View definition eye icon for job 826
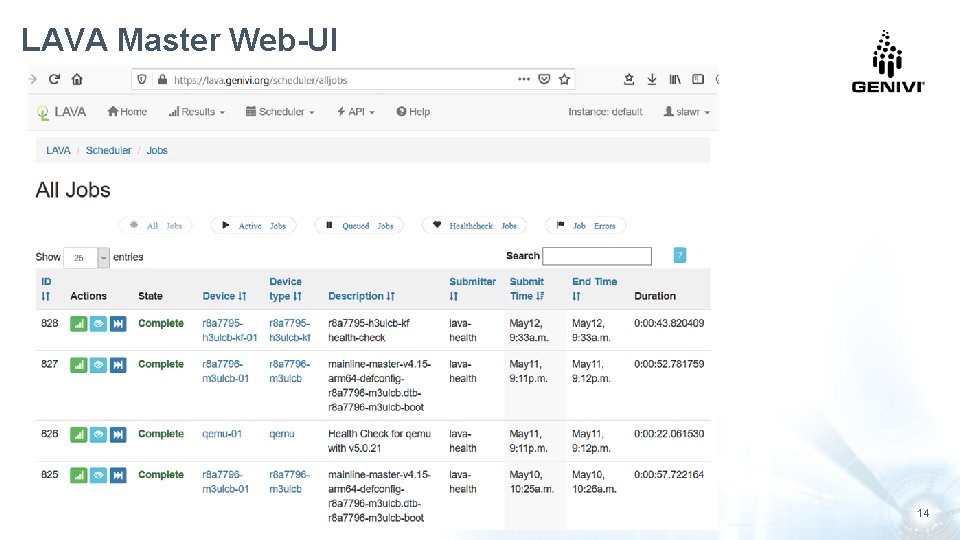The width and height of the screenshot is (960, 540). [98, 435]
